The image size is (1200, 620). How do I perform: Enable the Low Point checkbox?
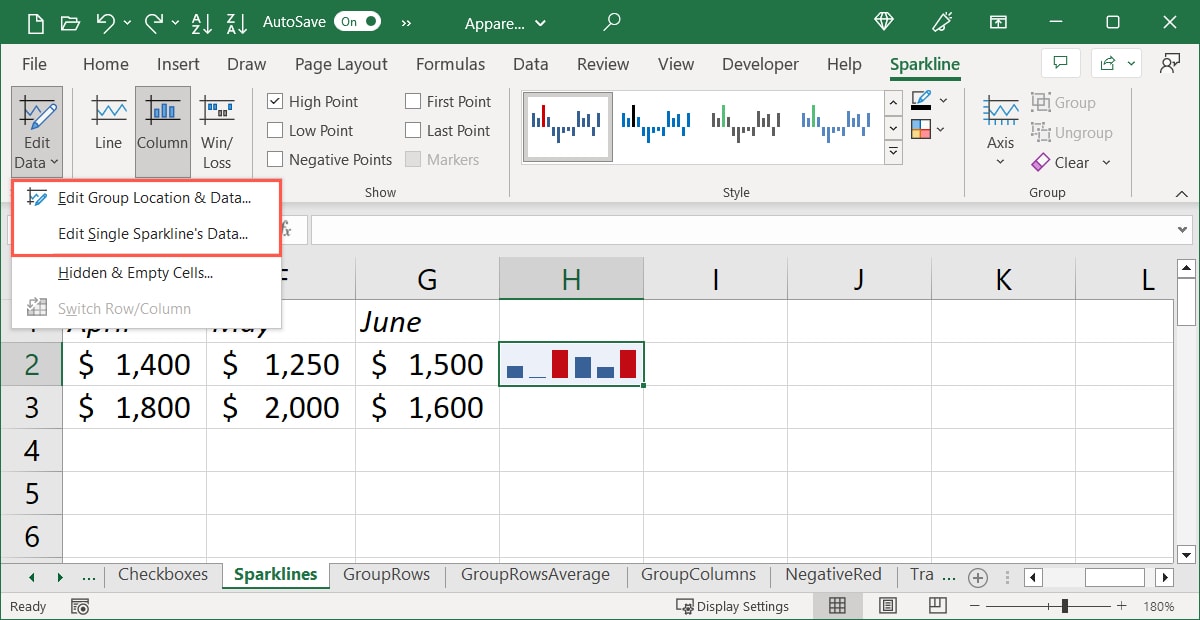pos(274,130)
